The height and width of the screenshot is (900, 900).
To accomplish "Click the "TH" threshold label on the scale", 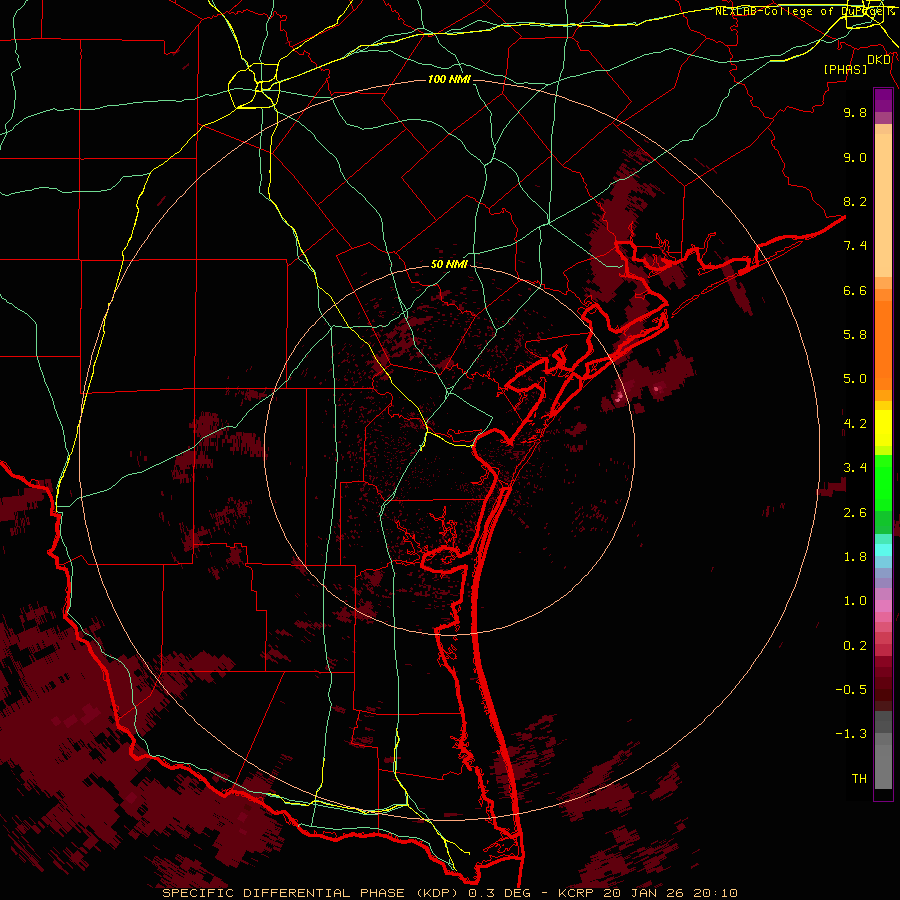I will coord(859,779).
